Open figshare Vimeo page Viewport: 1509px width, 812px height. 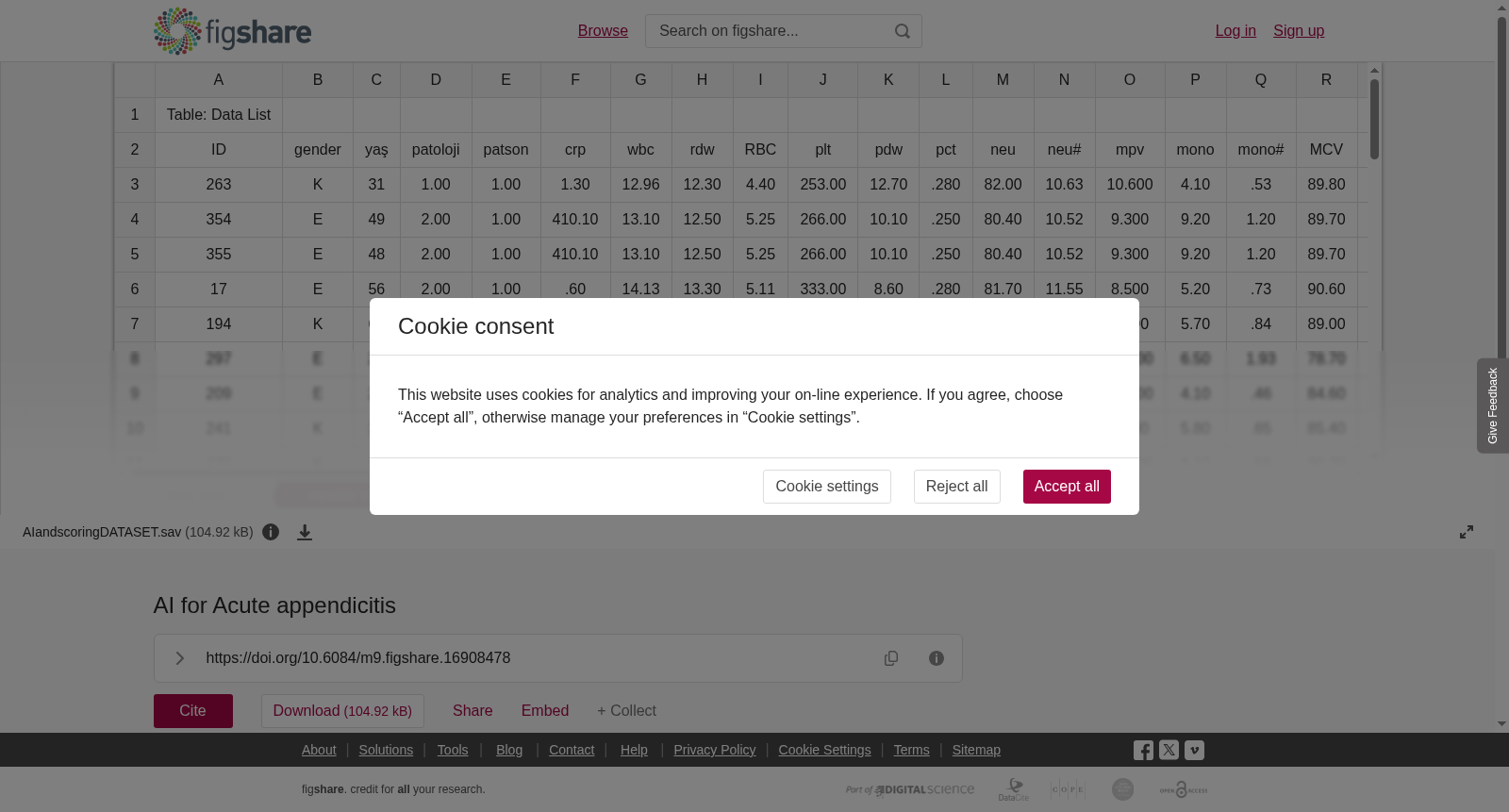1194,751
